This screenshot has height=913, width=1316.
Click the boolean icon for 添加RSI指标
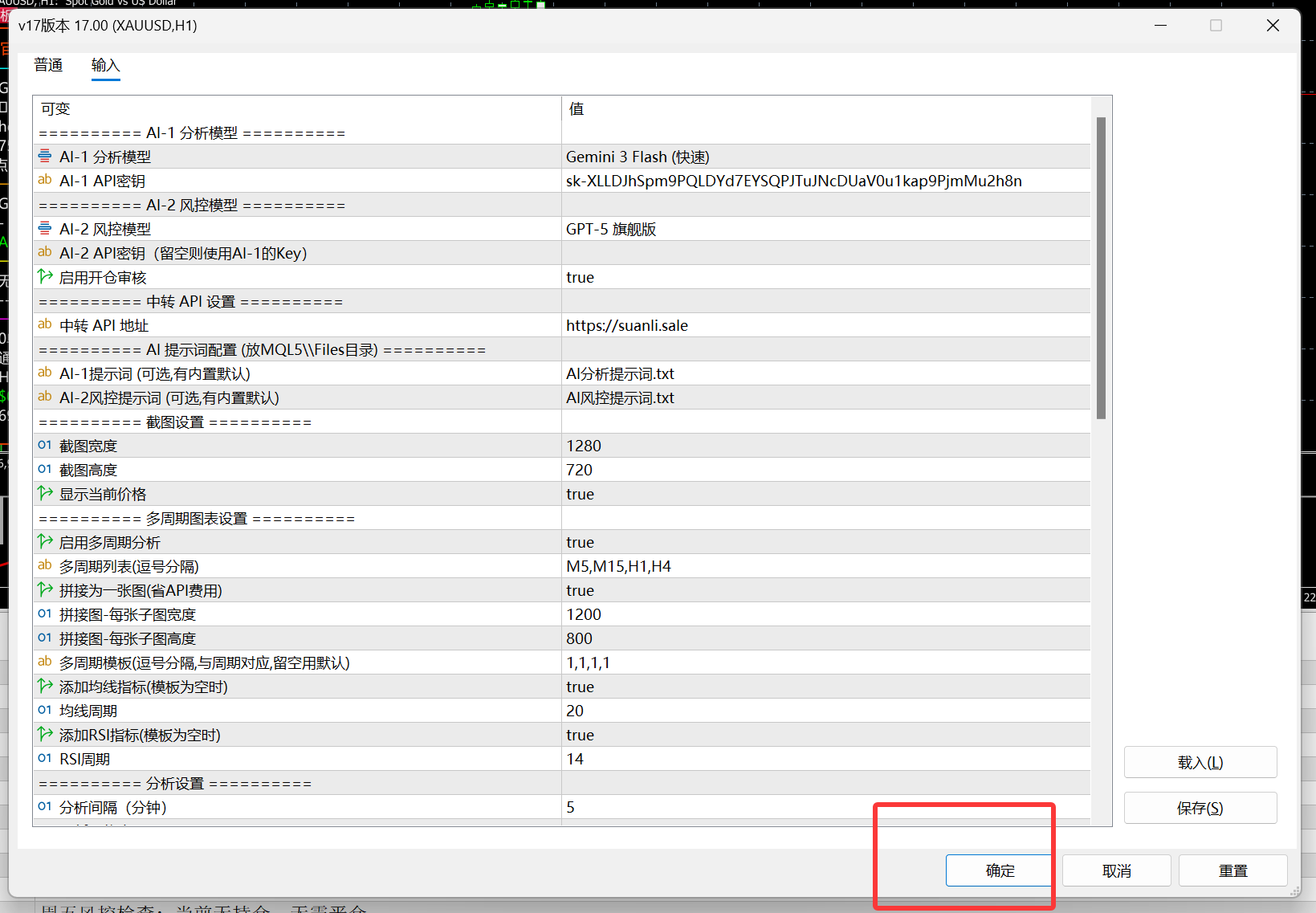click(x=45, y=734)
